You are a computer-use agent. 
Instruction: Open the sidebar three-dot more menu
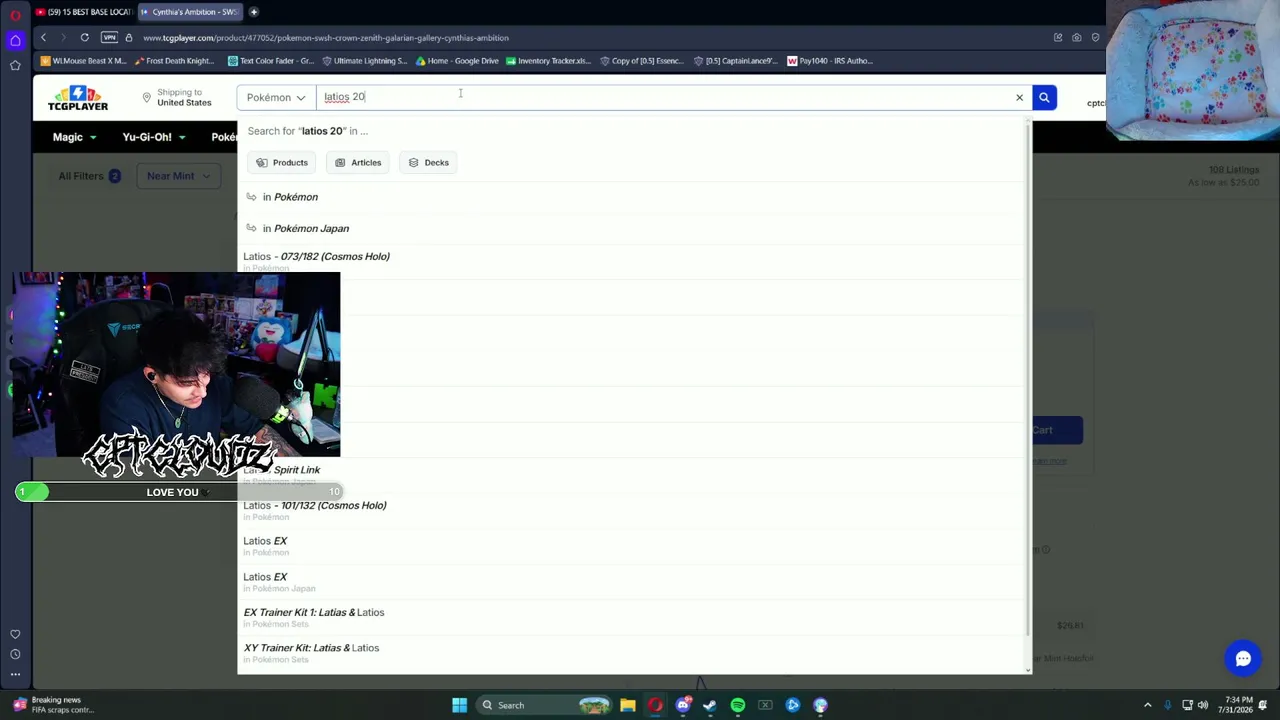pyautogui.click(x=15, y=674)
